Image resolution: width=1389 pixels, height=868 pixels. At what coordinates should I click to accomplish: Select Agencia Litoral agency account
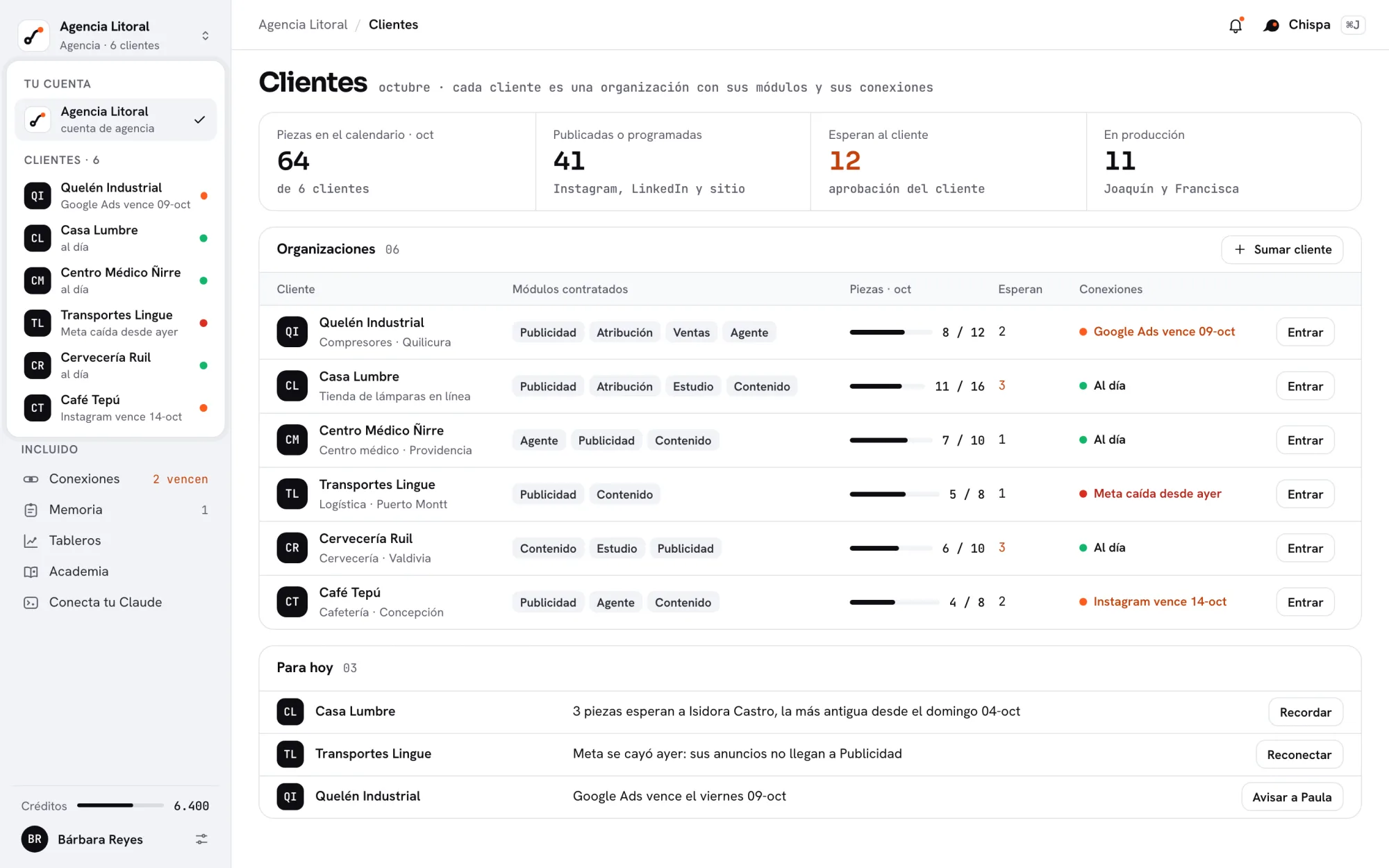pyautogui.click(x=115, y=119)
